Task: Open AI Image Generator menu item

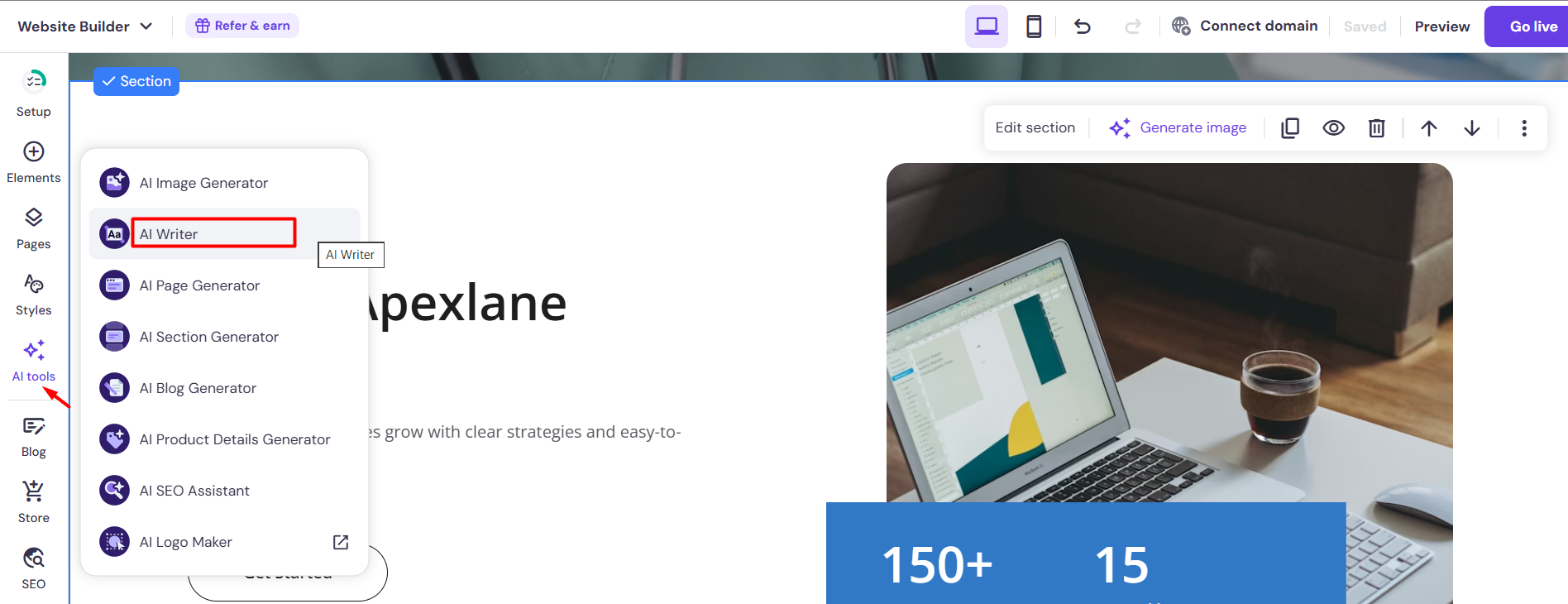Action: pos(224,183)
